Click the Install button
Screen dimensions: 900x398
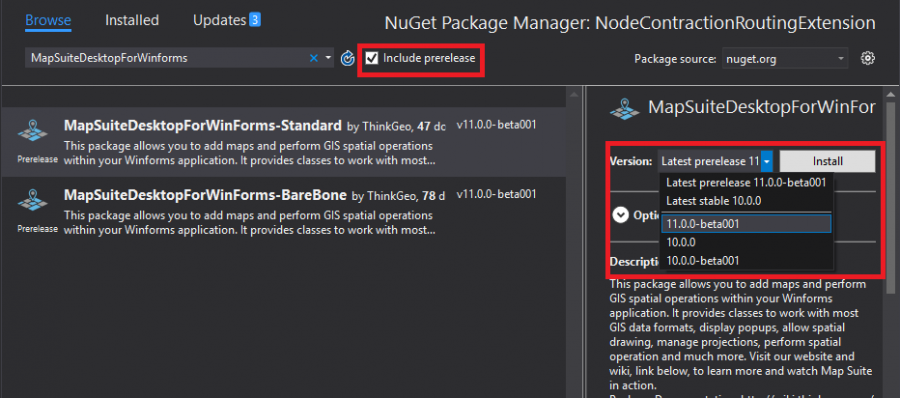(827, 161)
